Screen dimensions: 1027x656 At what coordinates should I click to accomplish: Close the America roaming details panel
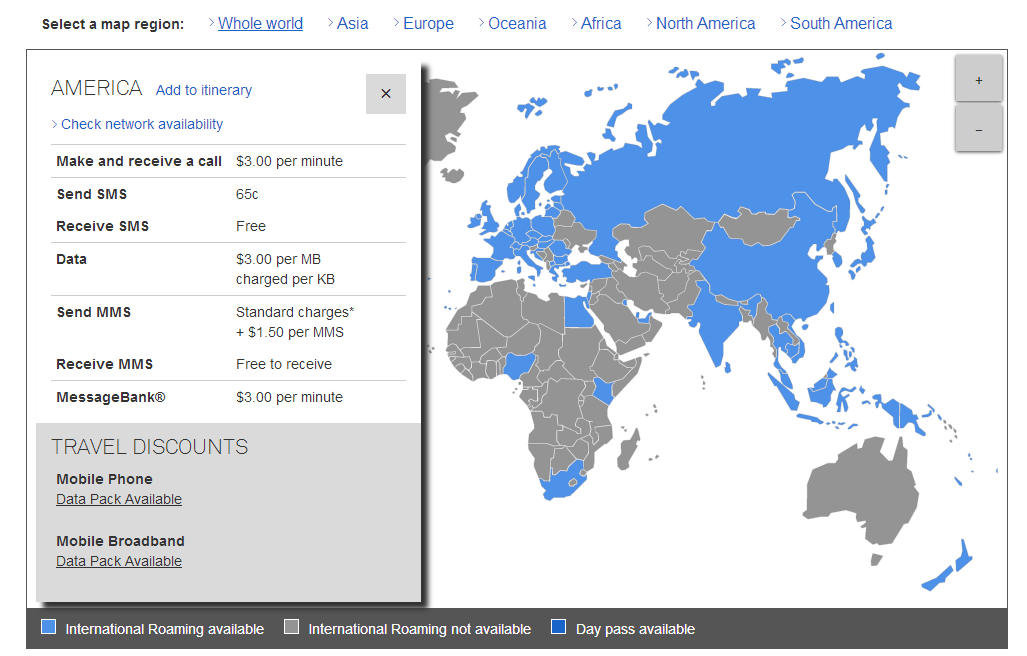tap(386, 94)
